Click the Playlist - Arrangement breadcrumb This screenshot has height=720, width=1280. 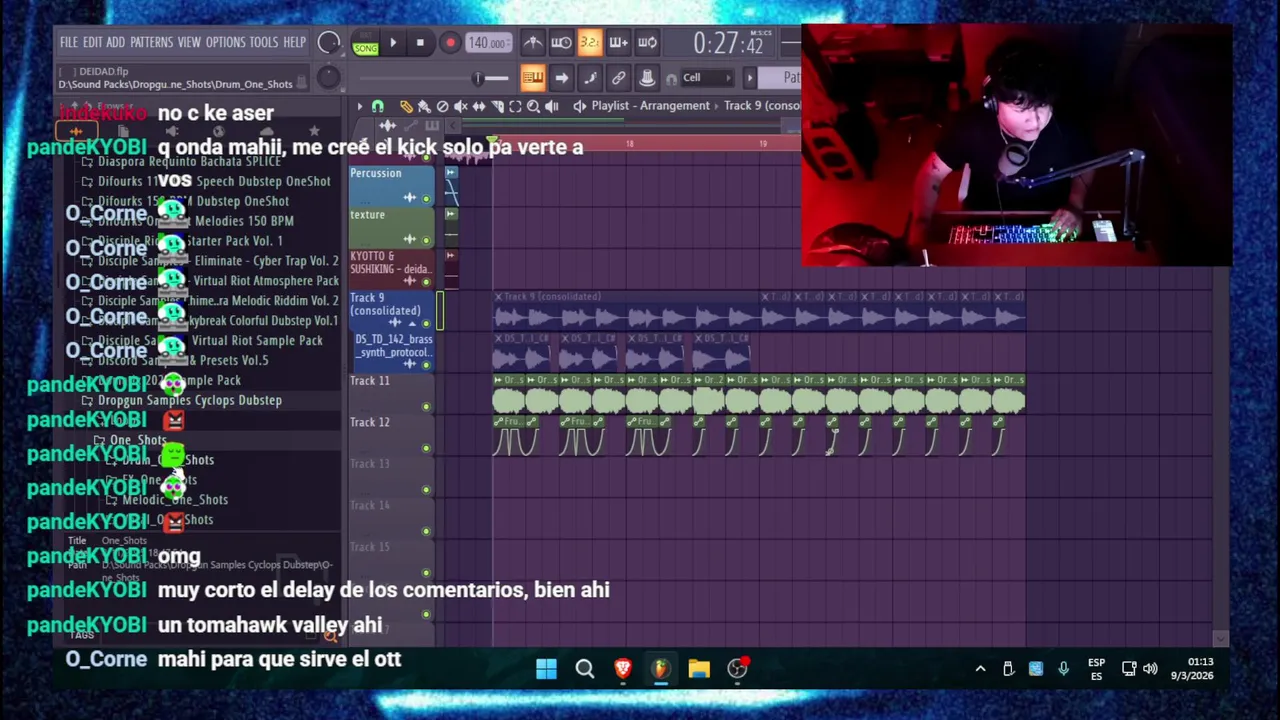650,106
